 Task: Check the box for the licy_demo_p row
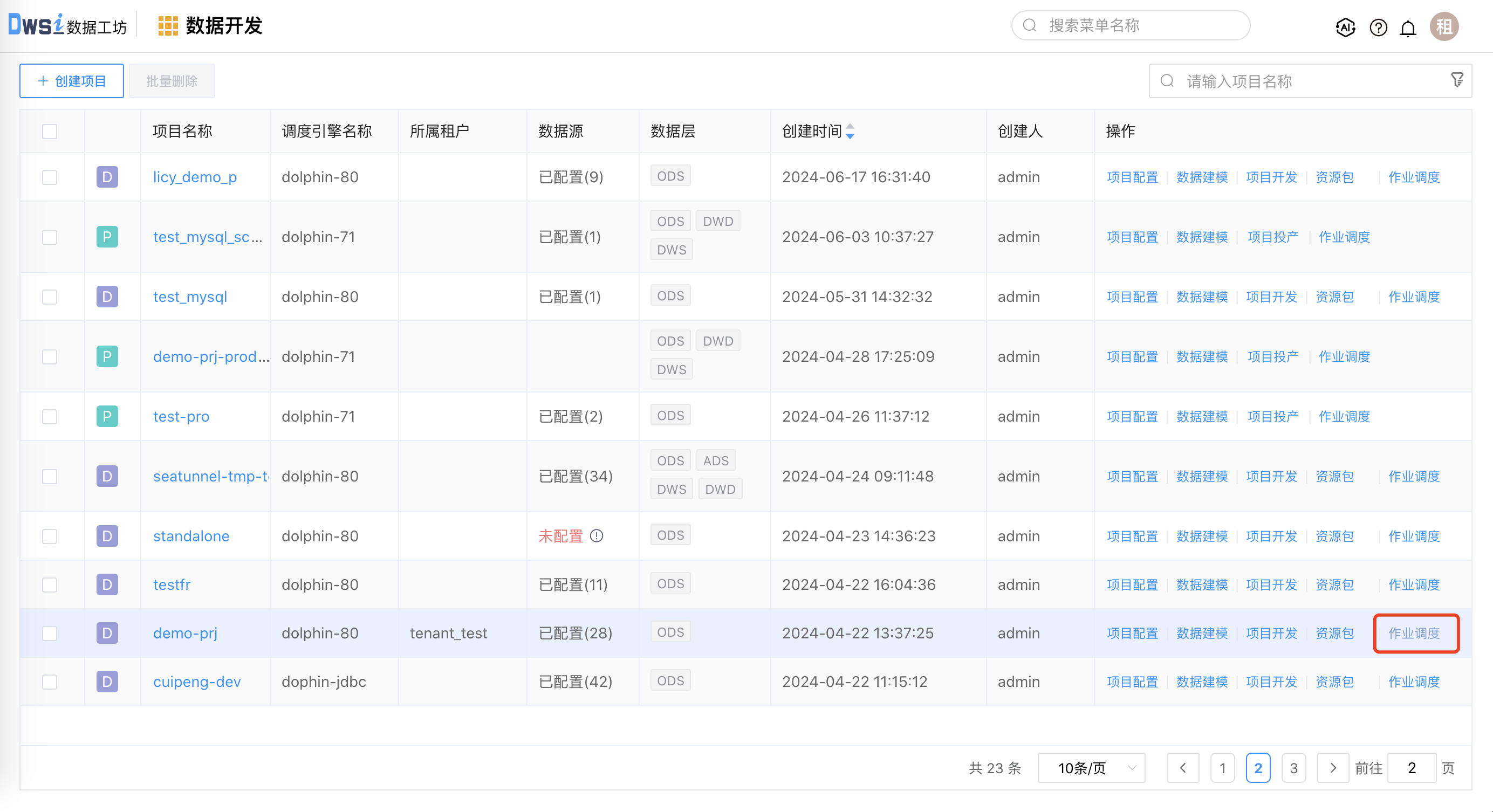click(x=50, y=177)
